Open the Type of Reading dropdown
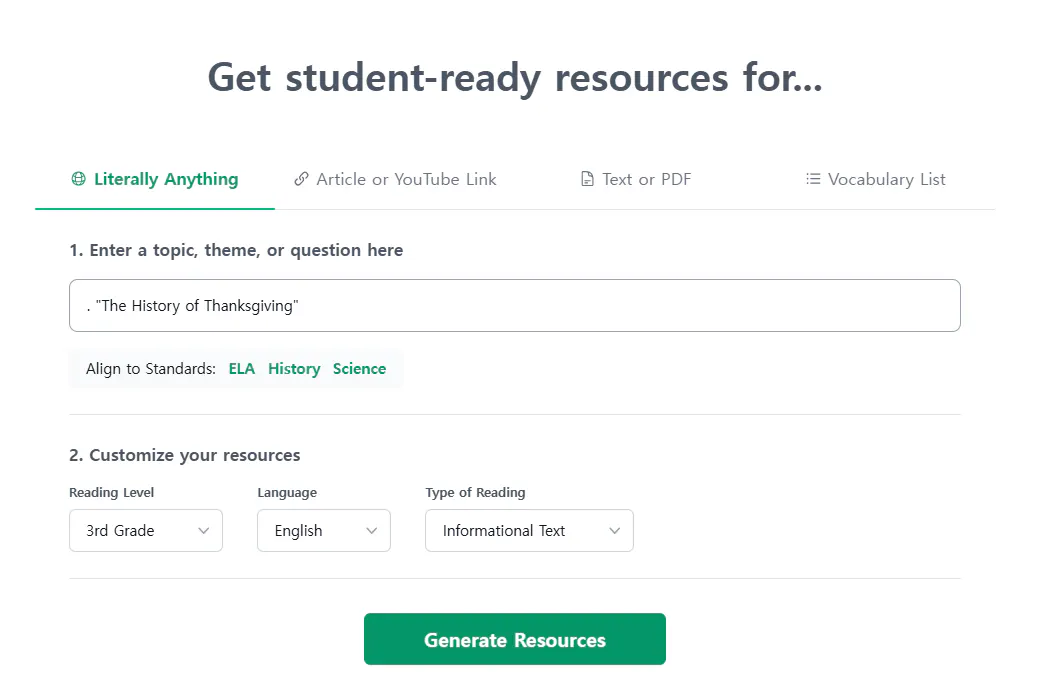The height and width of the screenshot is (691, 1040). click(x=529, y=531)
